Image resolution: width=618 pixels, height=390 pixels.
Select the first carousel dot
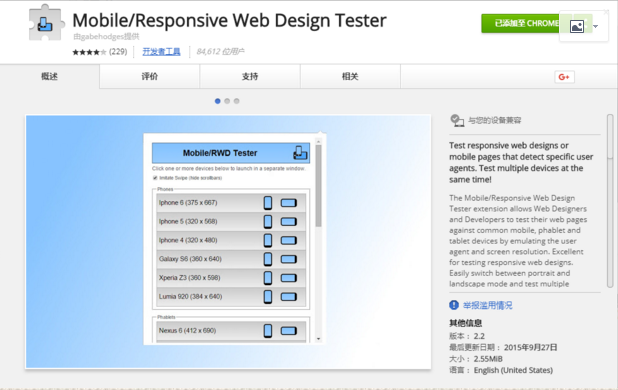point(218,101)
